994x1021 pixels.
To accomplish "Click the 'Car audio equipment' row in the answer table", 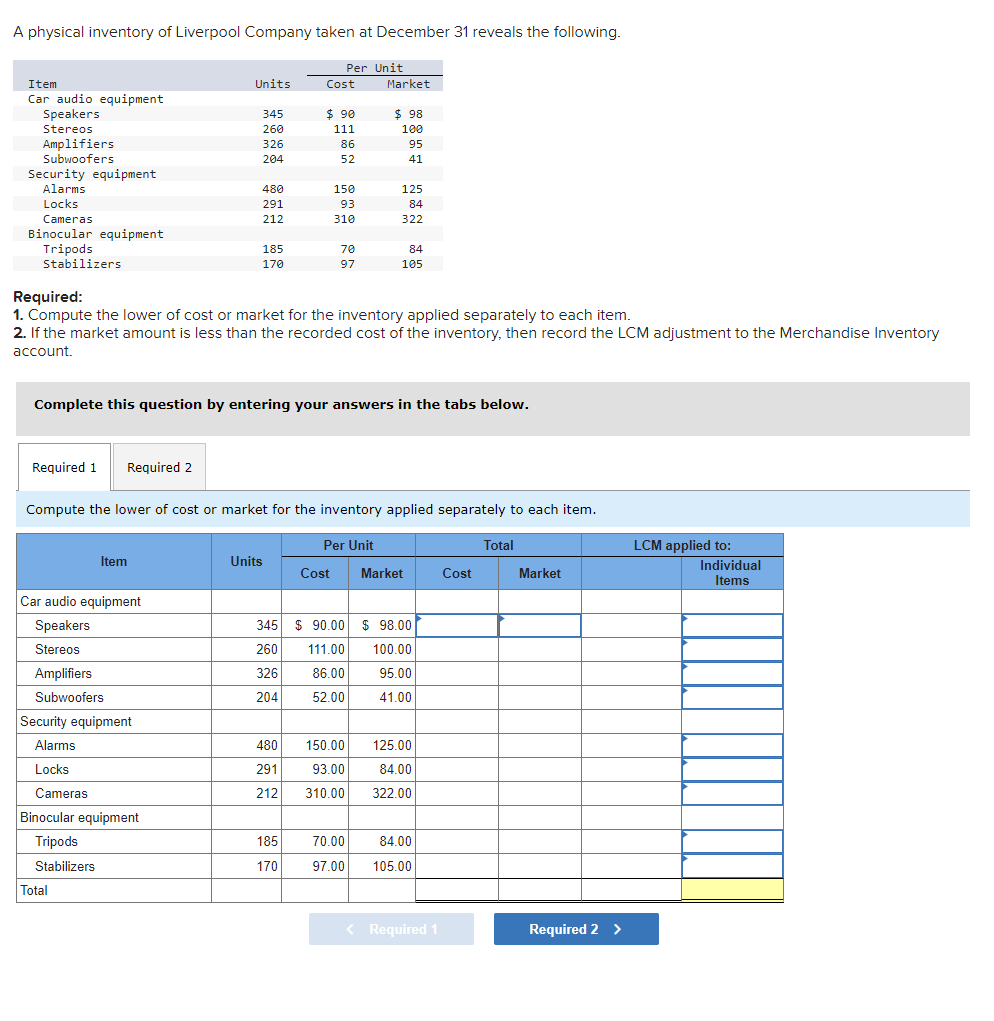I will [x=400, y=602].
